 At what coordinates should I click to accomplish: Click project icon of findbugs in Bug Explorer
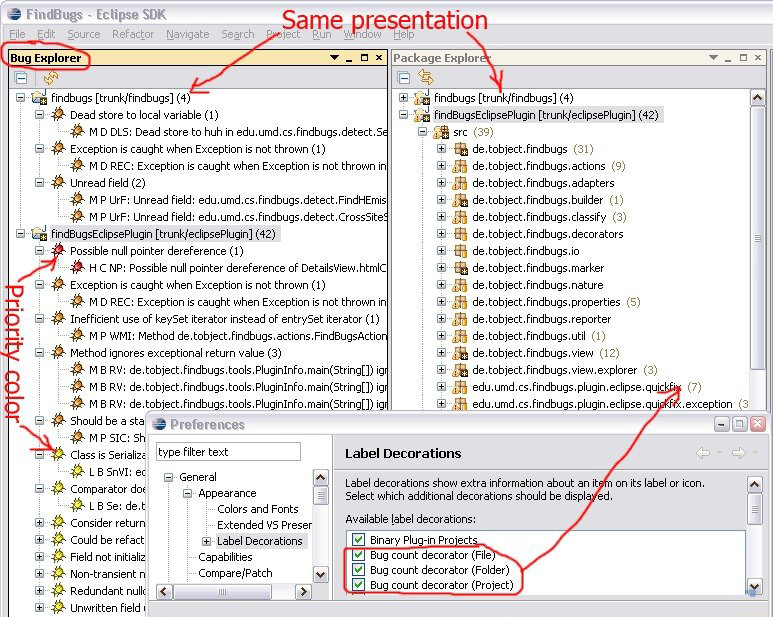[39, 98]
